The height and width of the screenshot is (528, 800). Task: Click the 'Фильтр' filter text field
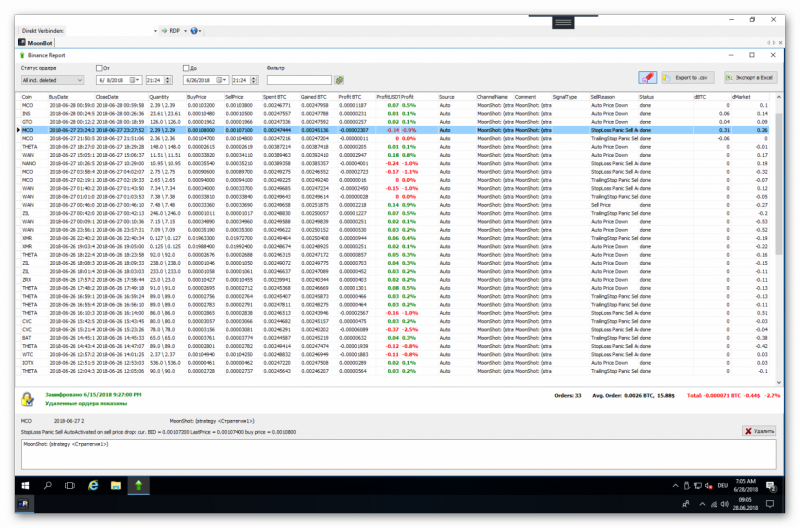299,79
